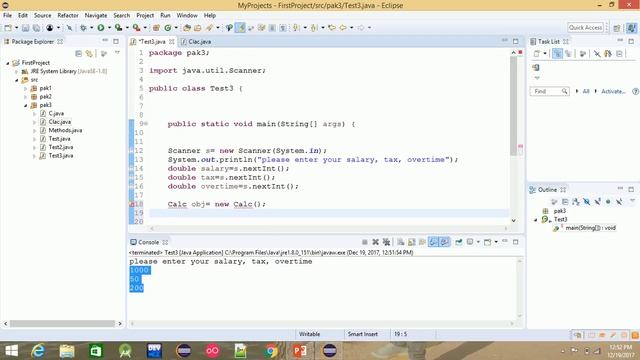
Task: Click main(String[]) : void in Outline
Action: point(590,228)
